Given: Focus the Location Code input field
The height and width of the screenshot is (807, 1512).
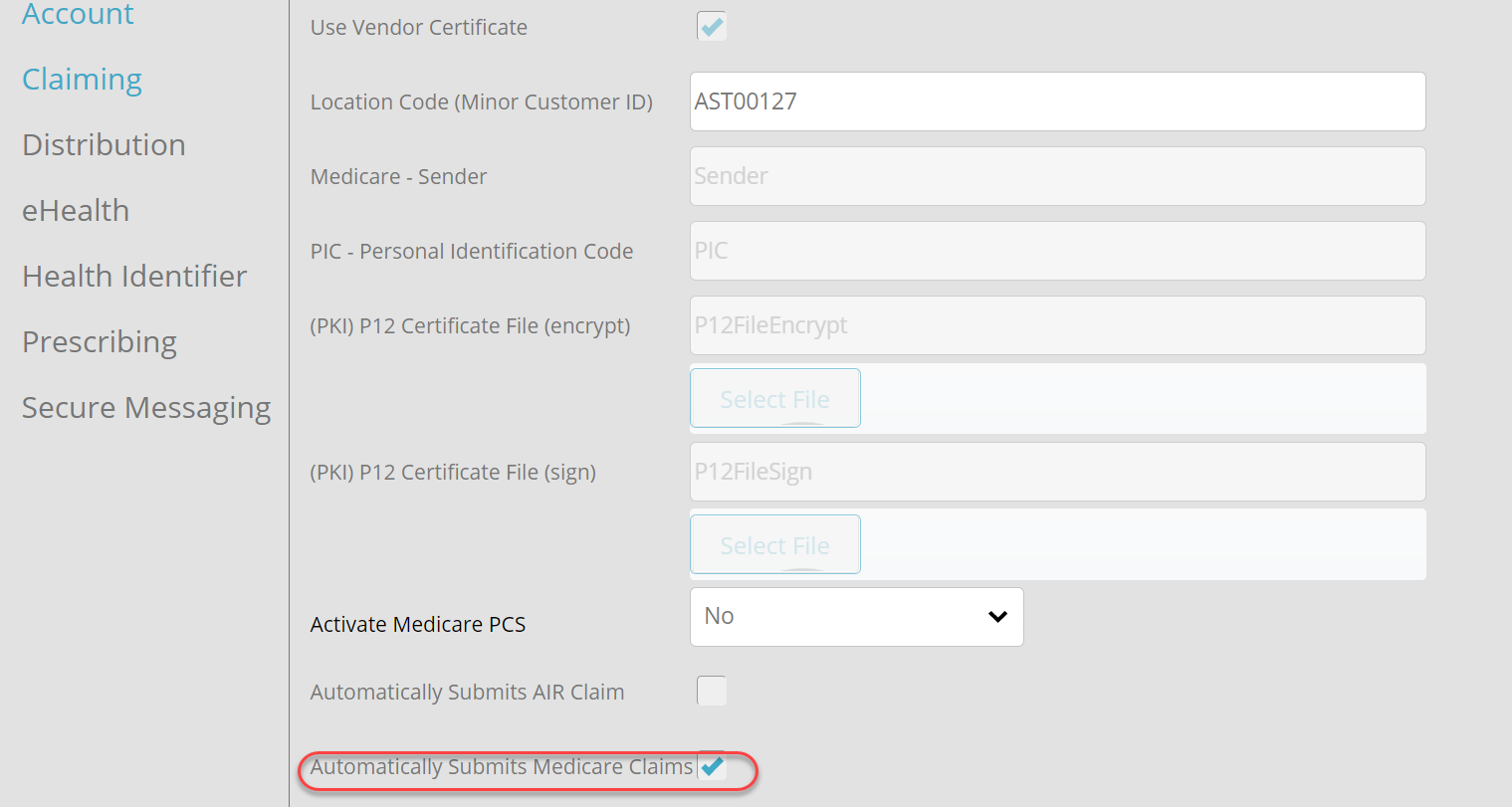Looking at the screenshot, I should (1057, 101).
